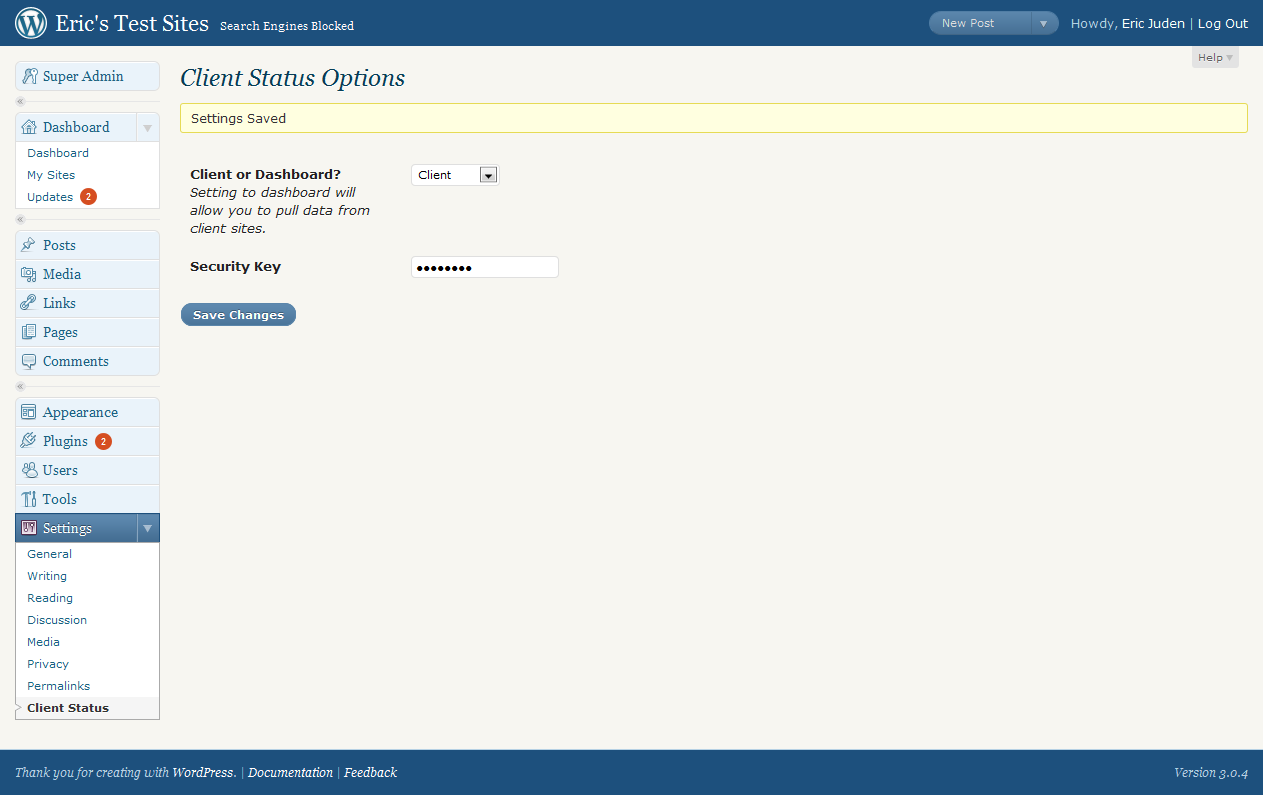Open the Pages menu
Screen dimensions: 1263x795
tap(87, 332)
